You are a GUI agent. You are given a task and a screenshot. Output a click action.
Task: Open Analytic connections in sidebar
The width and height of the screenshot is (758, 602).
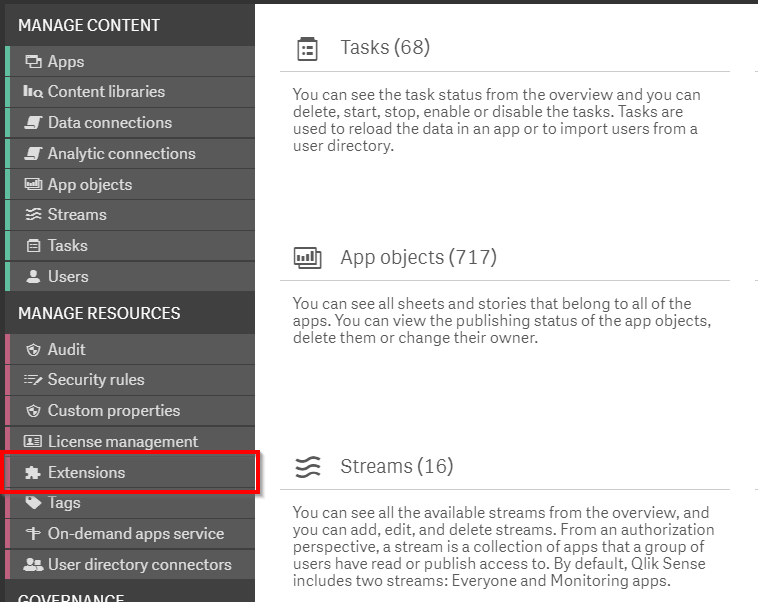pos(121,154)
